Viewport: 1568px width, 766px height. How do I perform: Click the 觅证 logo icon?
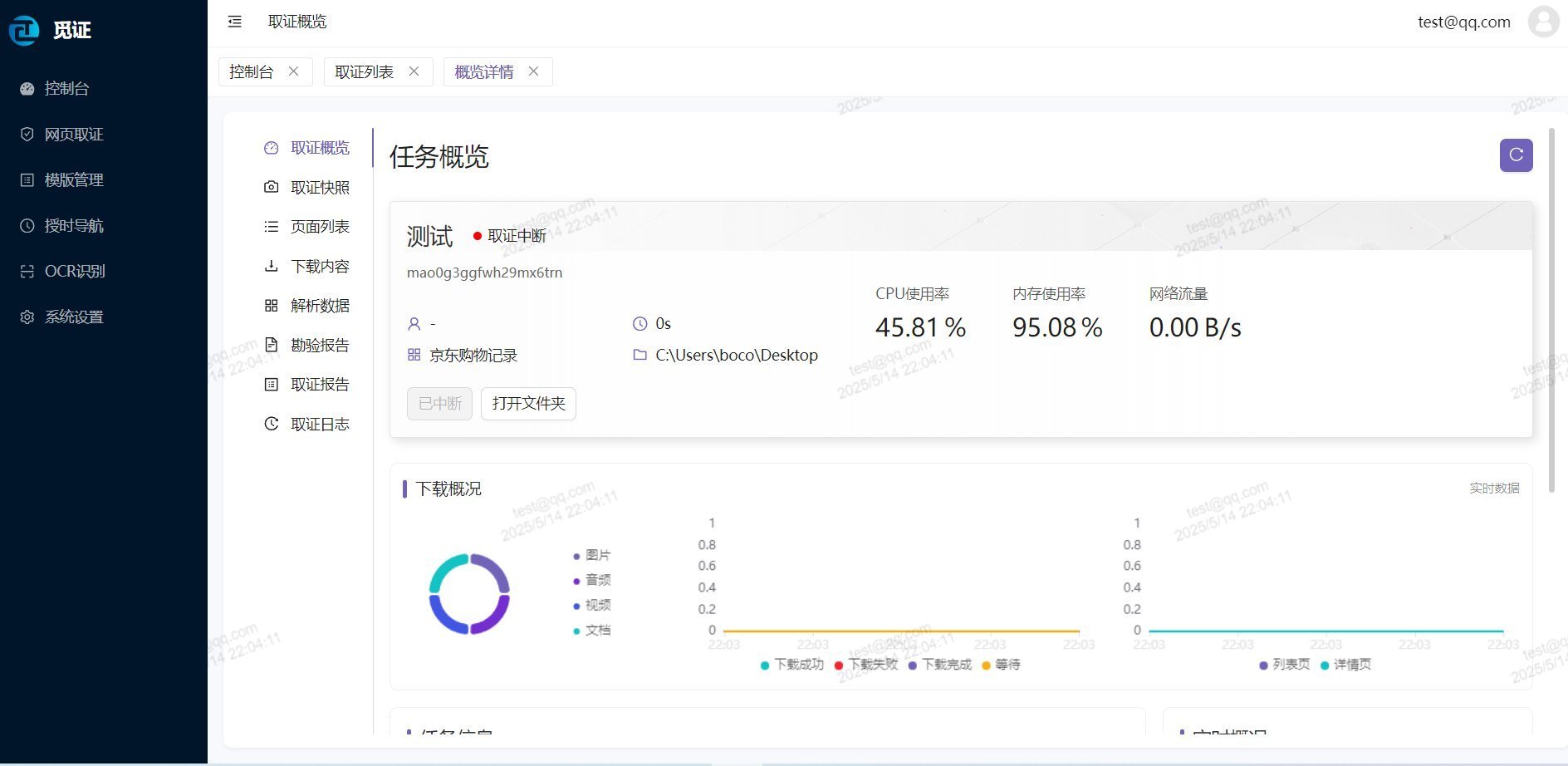point(24,31)
